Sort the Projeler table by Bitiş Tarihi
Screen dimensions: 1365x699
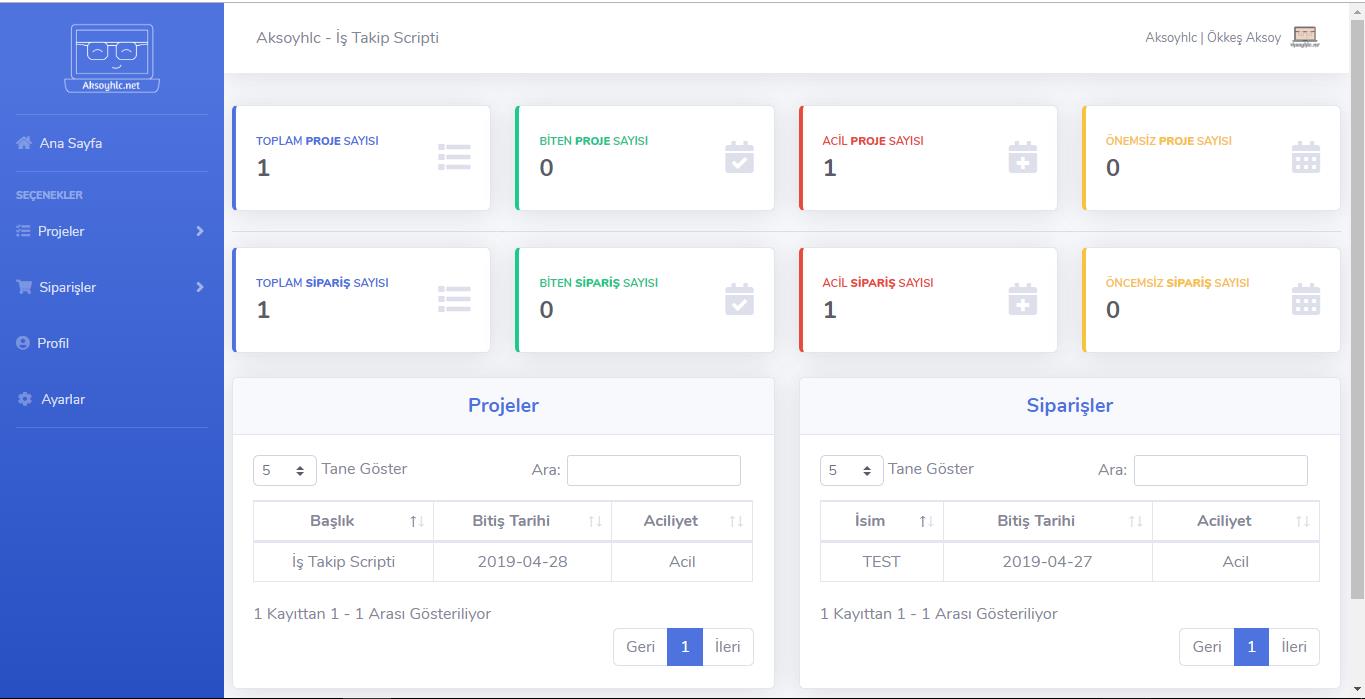tap(522, 521)
